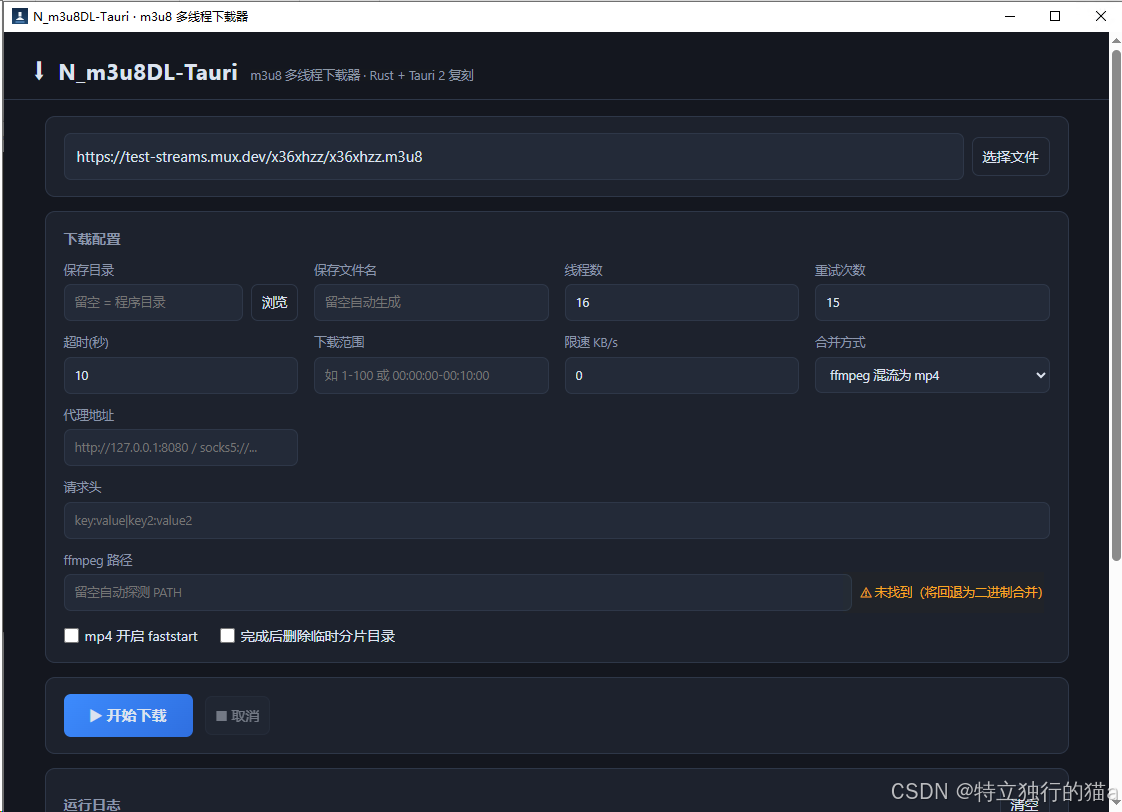The image size is (1122, 812).
Task: Click the app icon in title bar
Action: click(20, 16)
